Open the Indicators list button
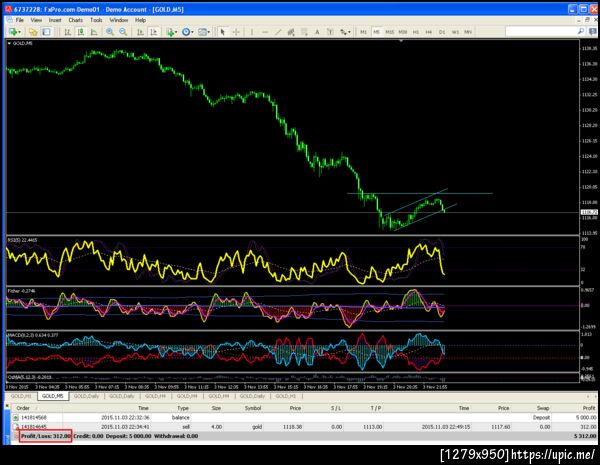 pos(170,32)
